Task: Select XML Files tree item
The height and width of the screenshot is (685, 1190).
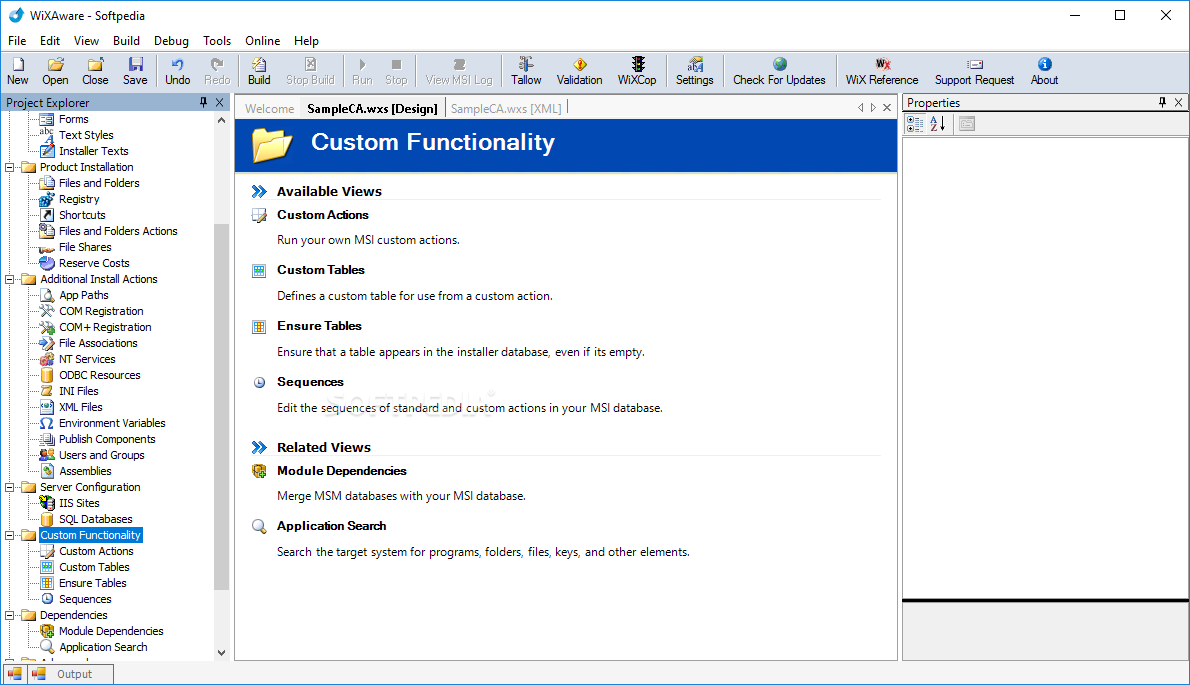Action: (x=80, y=407)
